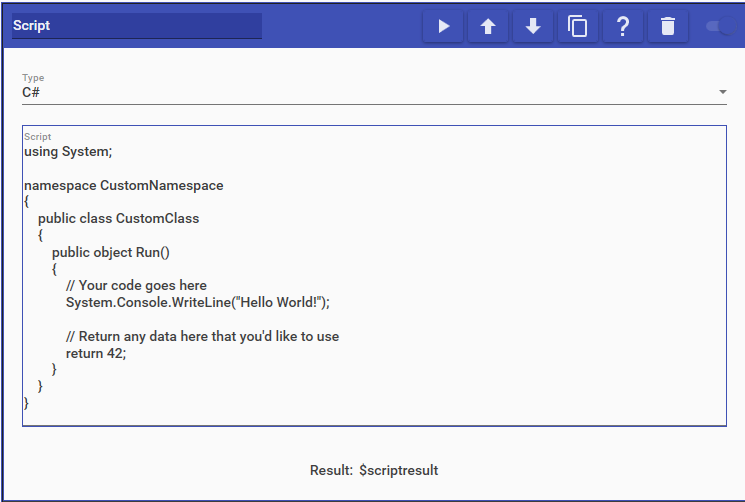Click the '// Your code goes here' comment
Viewport: 745px width, 502px height.
(136, 285)
